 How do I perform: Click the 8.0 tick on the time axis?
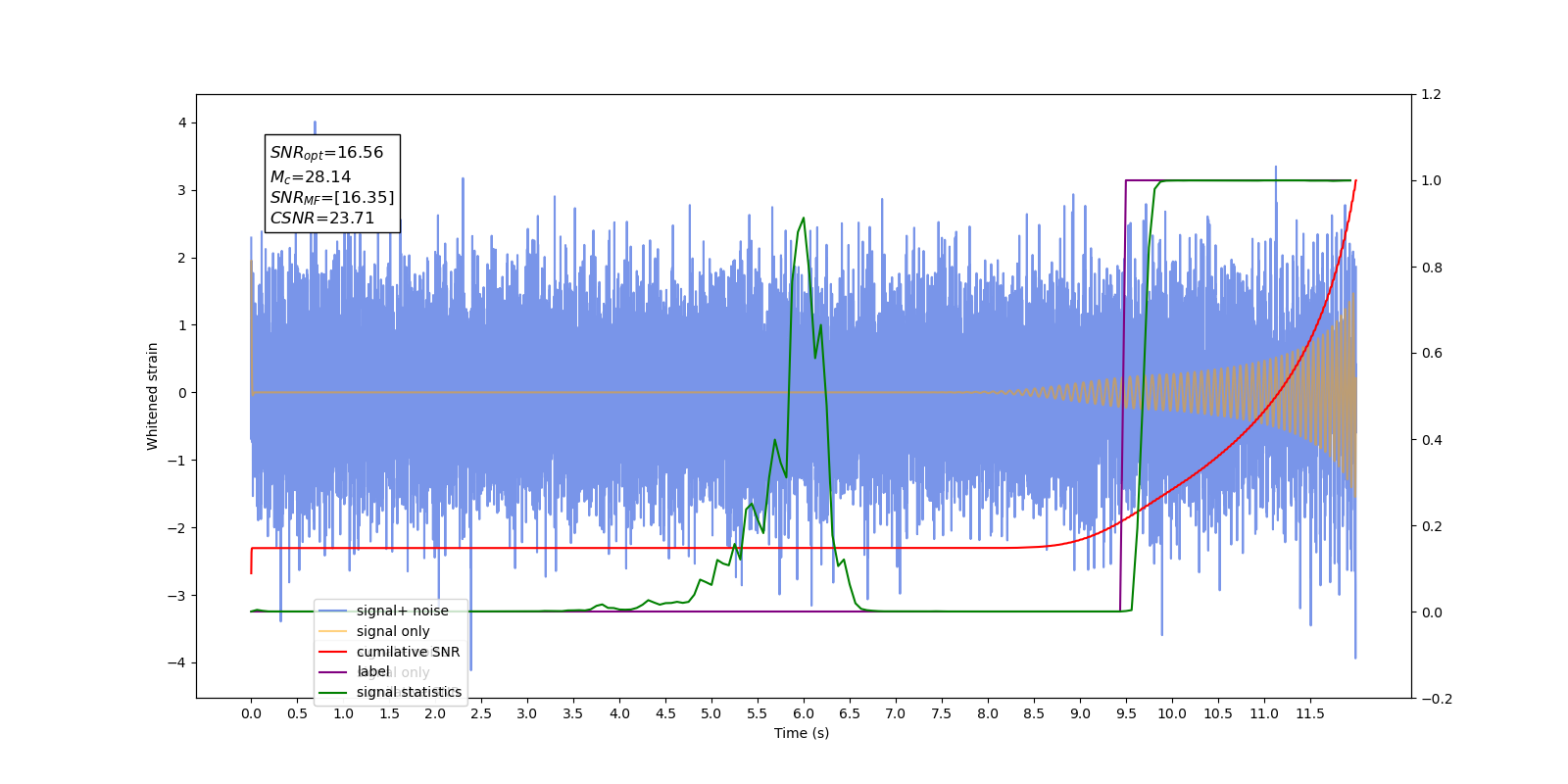(988, 713)
